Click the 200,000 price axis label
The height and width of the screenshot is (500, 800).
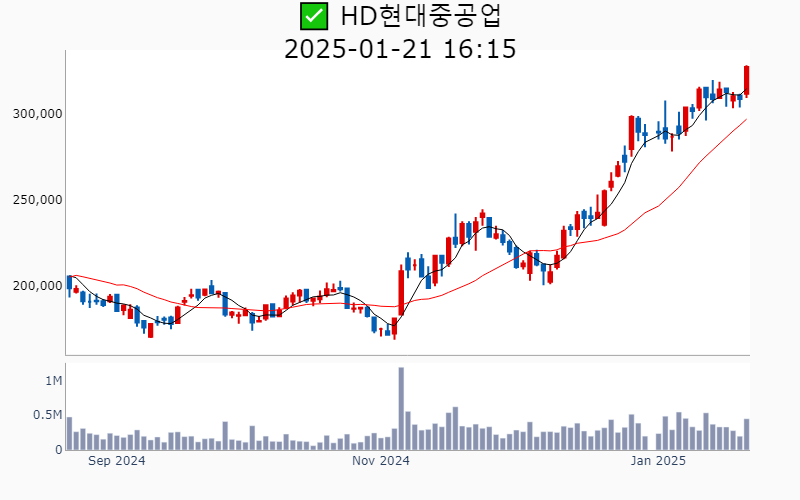37,286
